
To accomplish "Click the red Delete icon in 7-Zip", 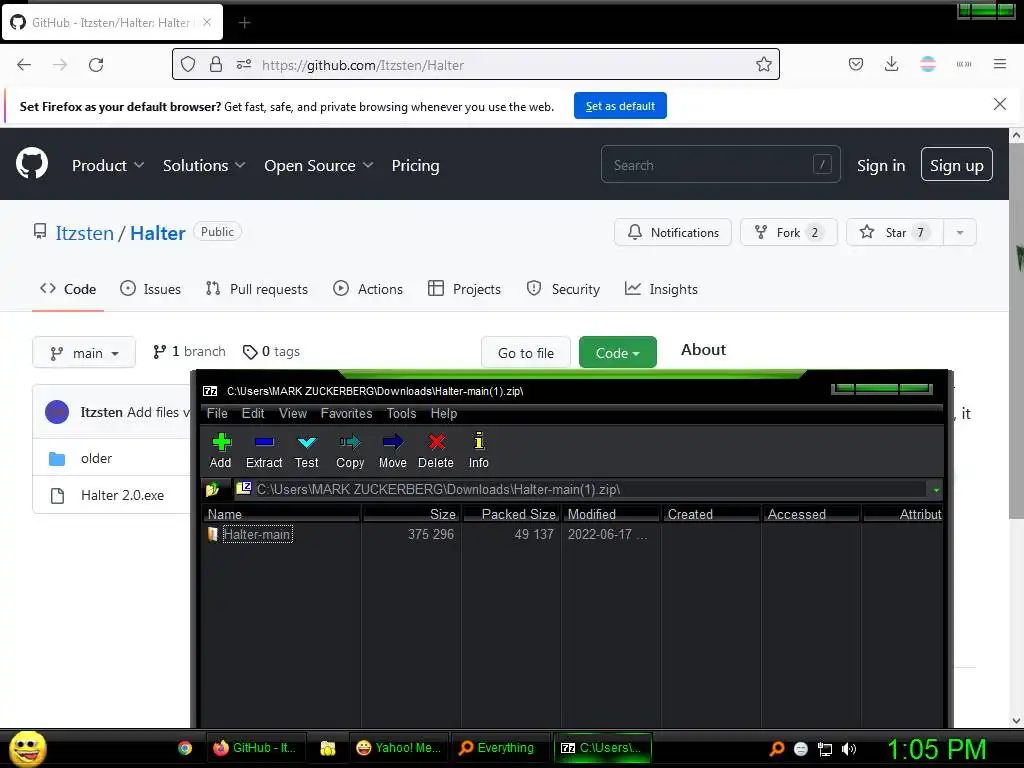I will (x=436, y=450).
